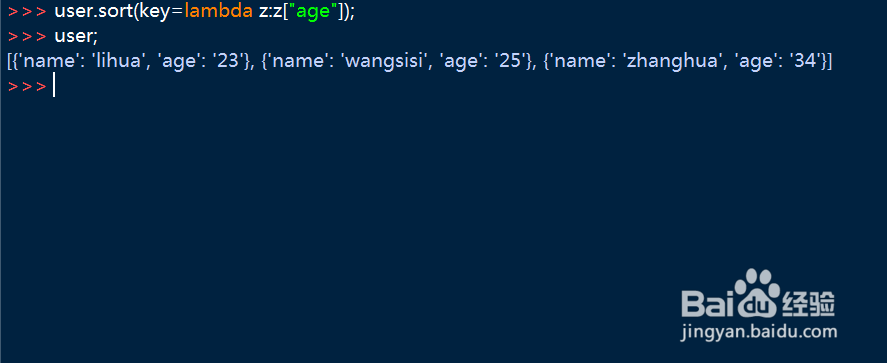Click the age value '23' in output
The height and width of the screenshot is (363, 887).
229,61
